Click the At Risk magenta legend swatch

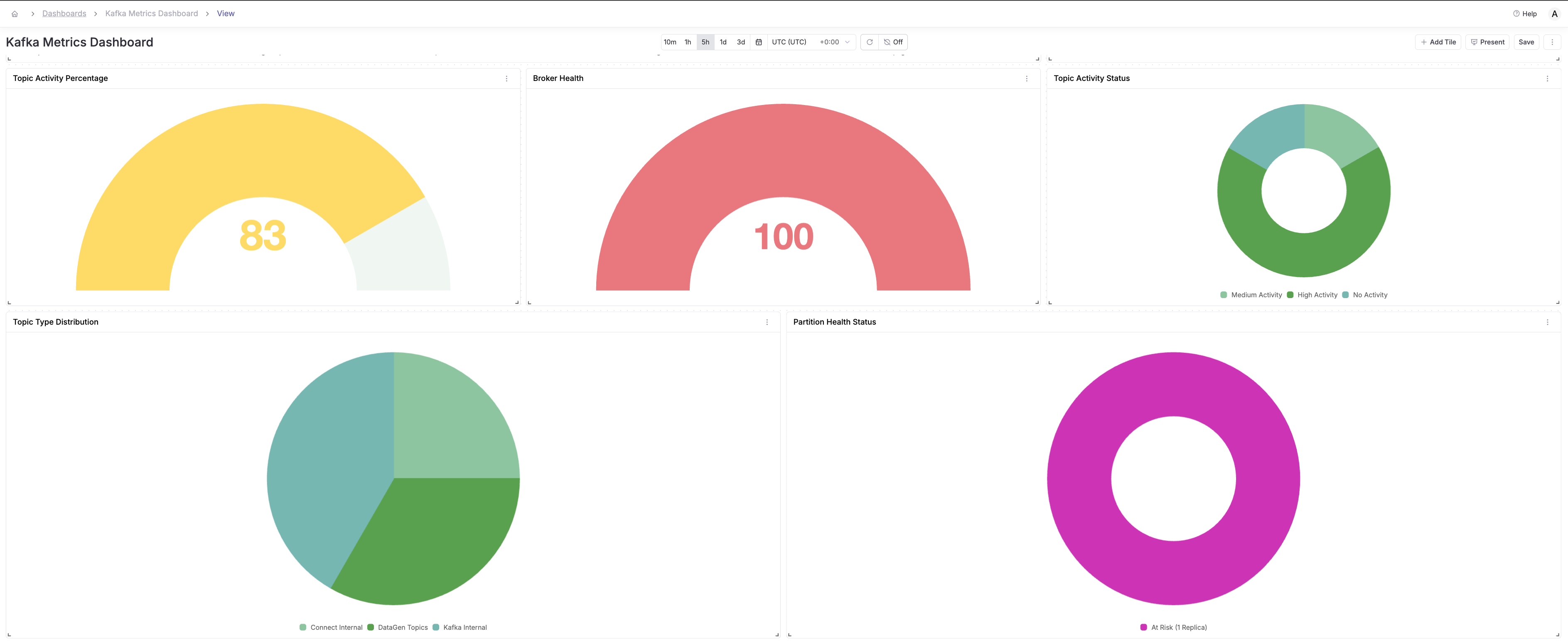(1143, 628)
